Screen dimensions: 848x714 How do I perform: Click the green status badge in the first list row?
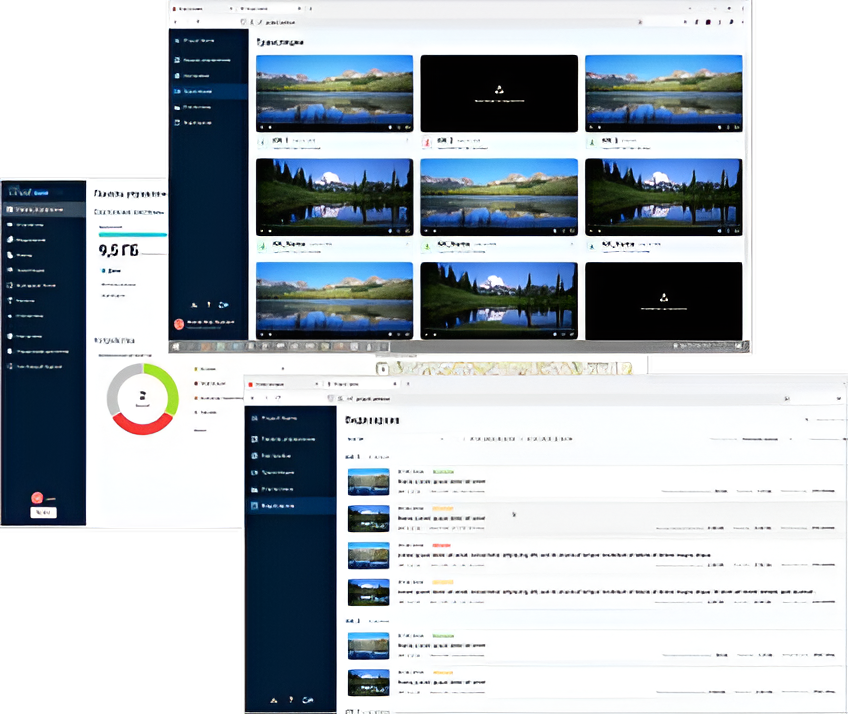coord(443,472)
